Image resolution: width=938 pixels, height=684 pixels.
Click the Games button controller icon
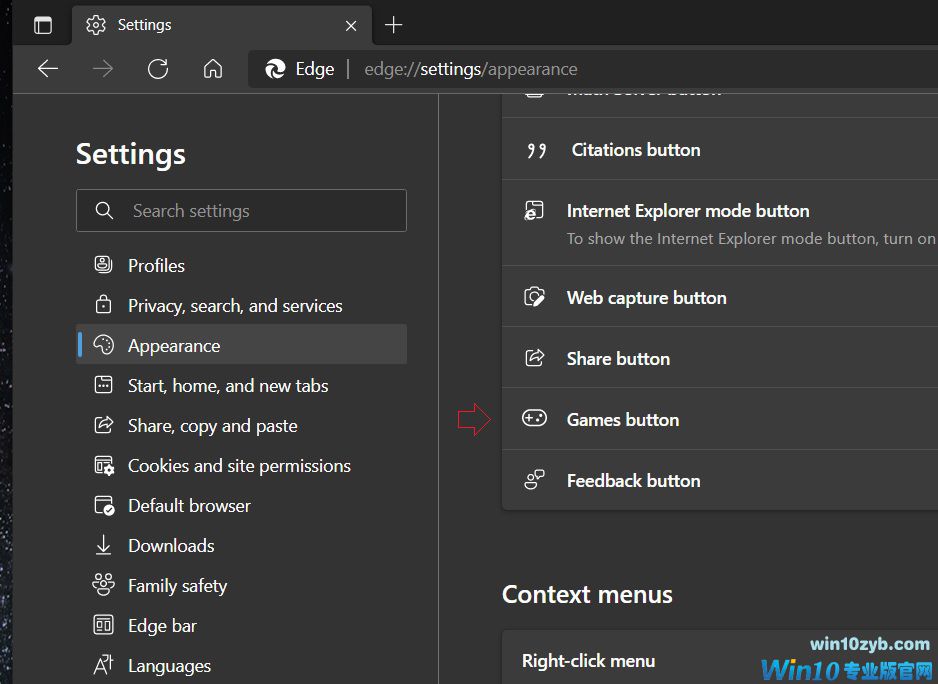[x=535, y=419]
